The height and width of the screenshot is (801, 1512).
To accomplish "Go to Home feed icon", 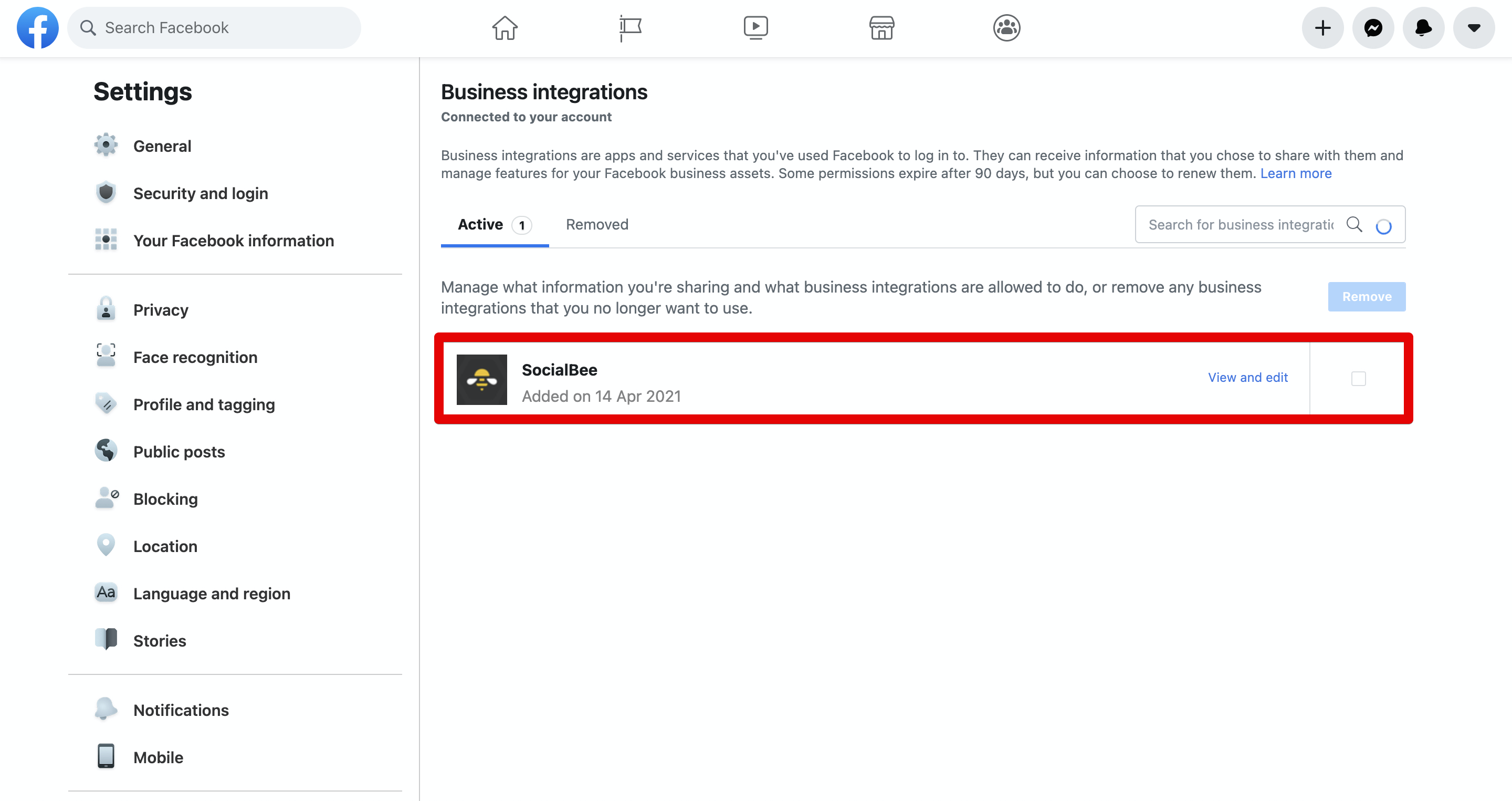I will coord(504,28).
